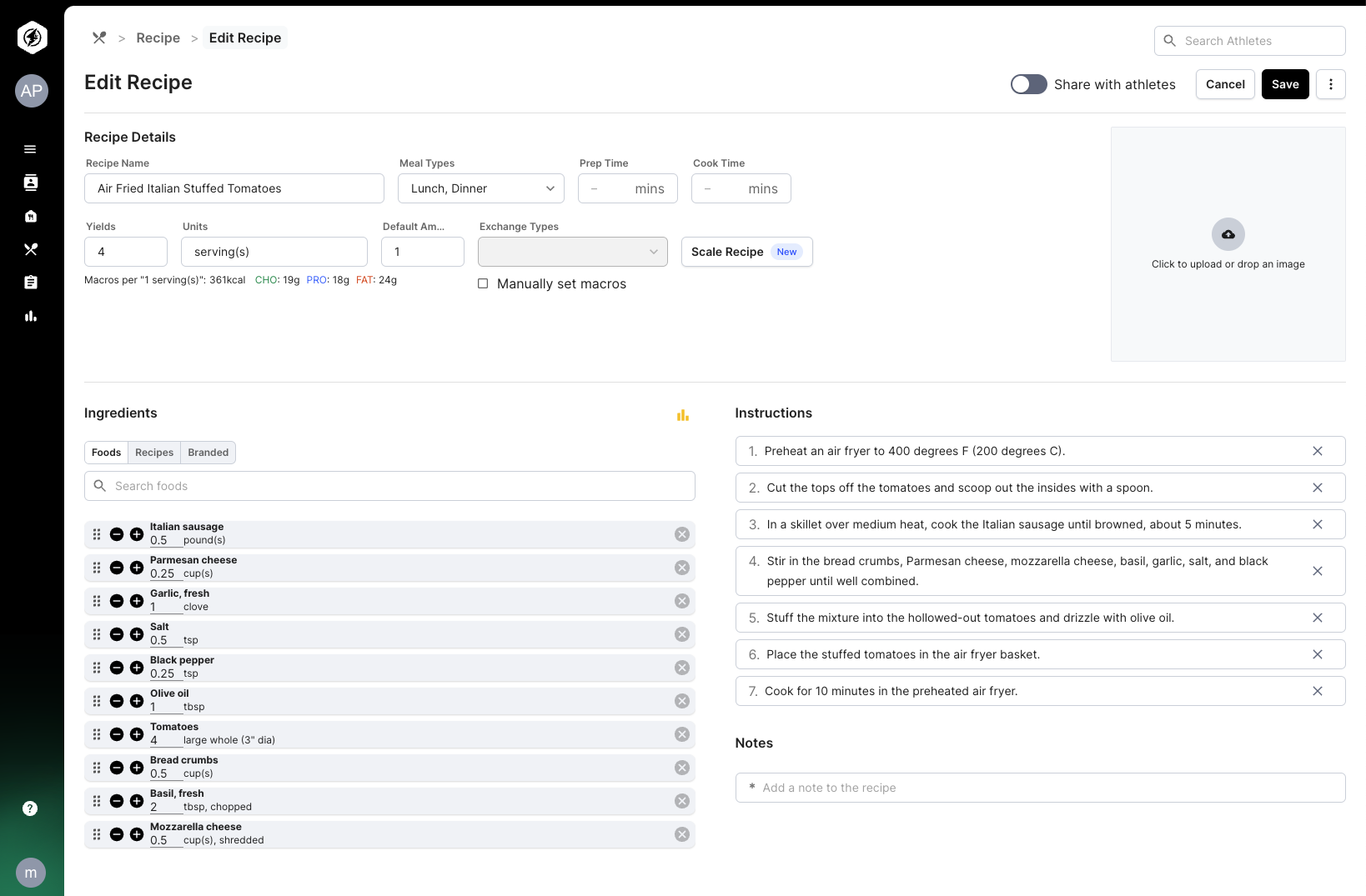Increase Black pepper amount with plus
Viewport: 1366px width, 896px height.
137,668
